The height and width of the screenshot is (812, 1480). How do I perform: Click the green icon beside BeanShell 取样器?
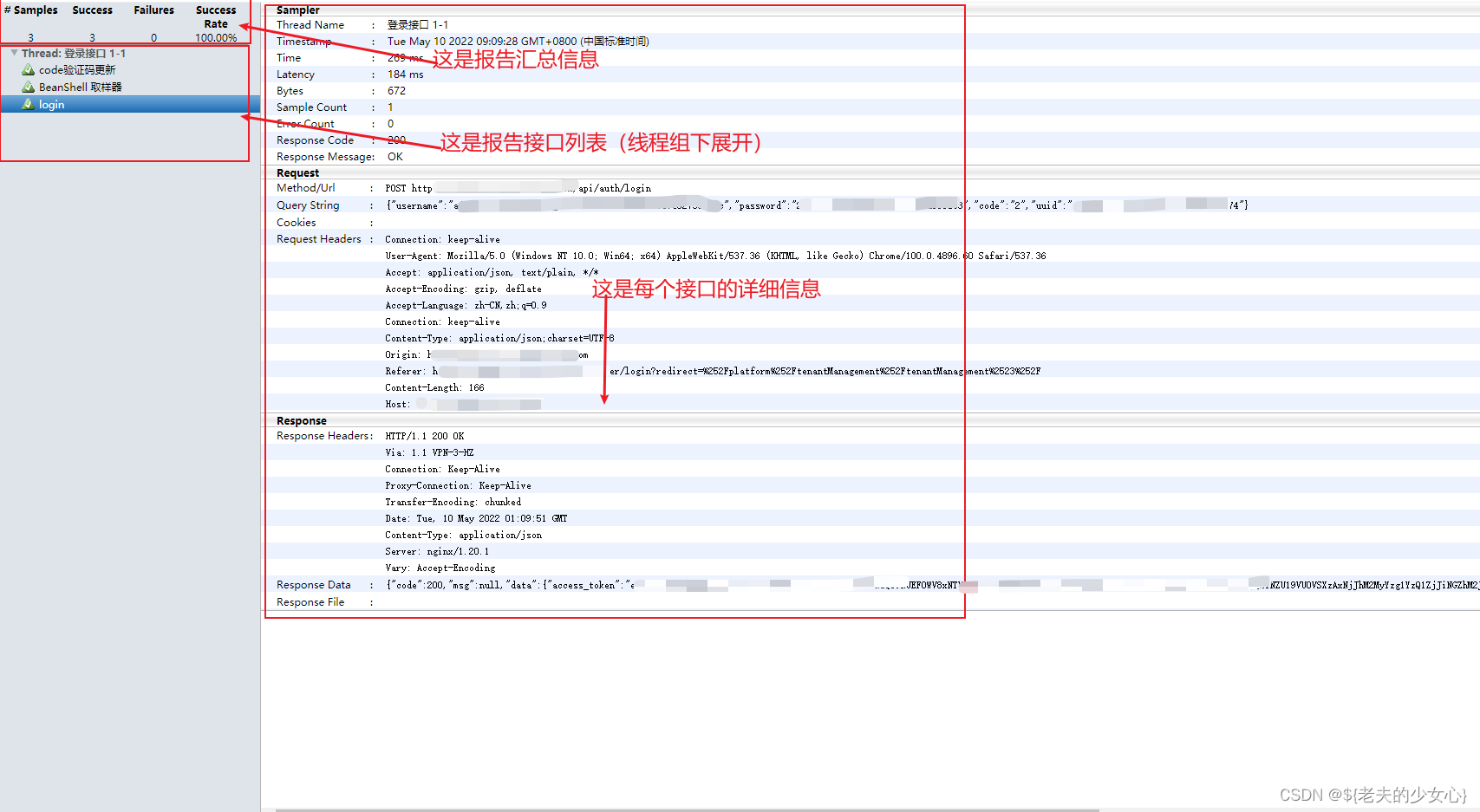[x=28, y=88]
